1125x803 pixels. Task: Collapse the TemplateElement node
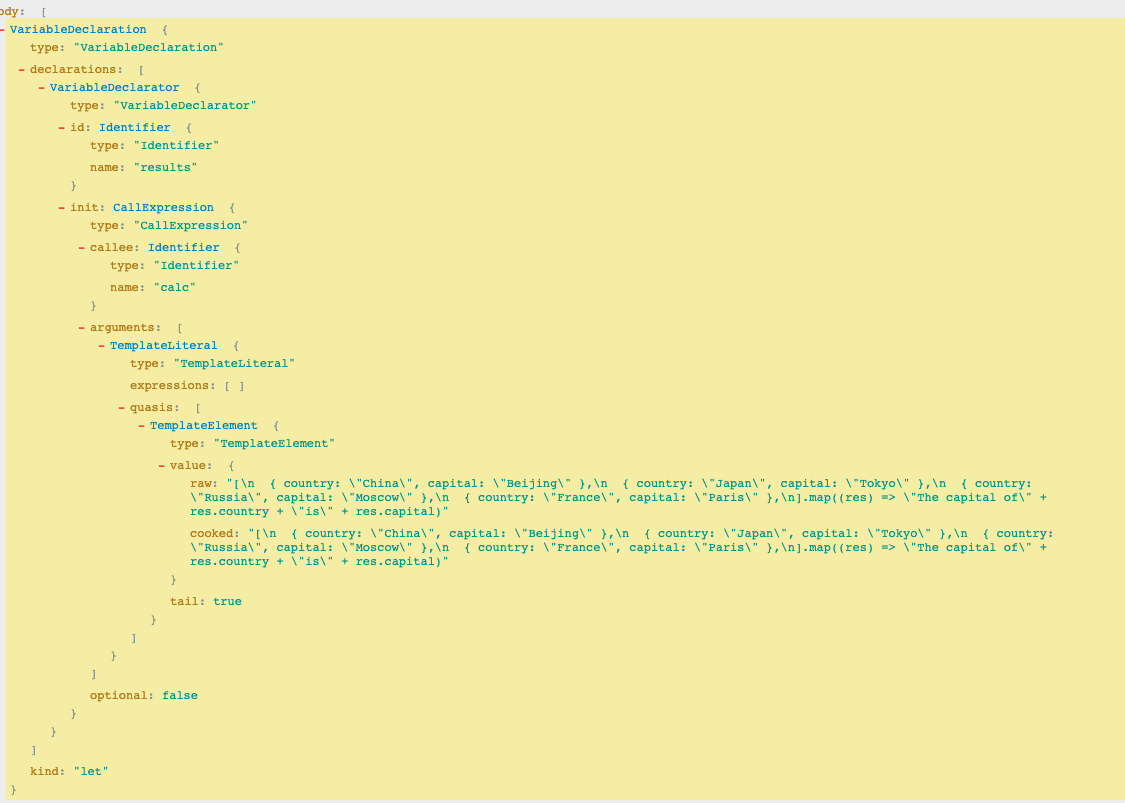pos(142,426)
